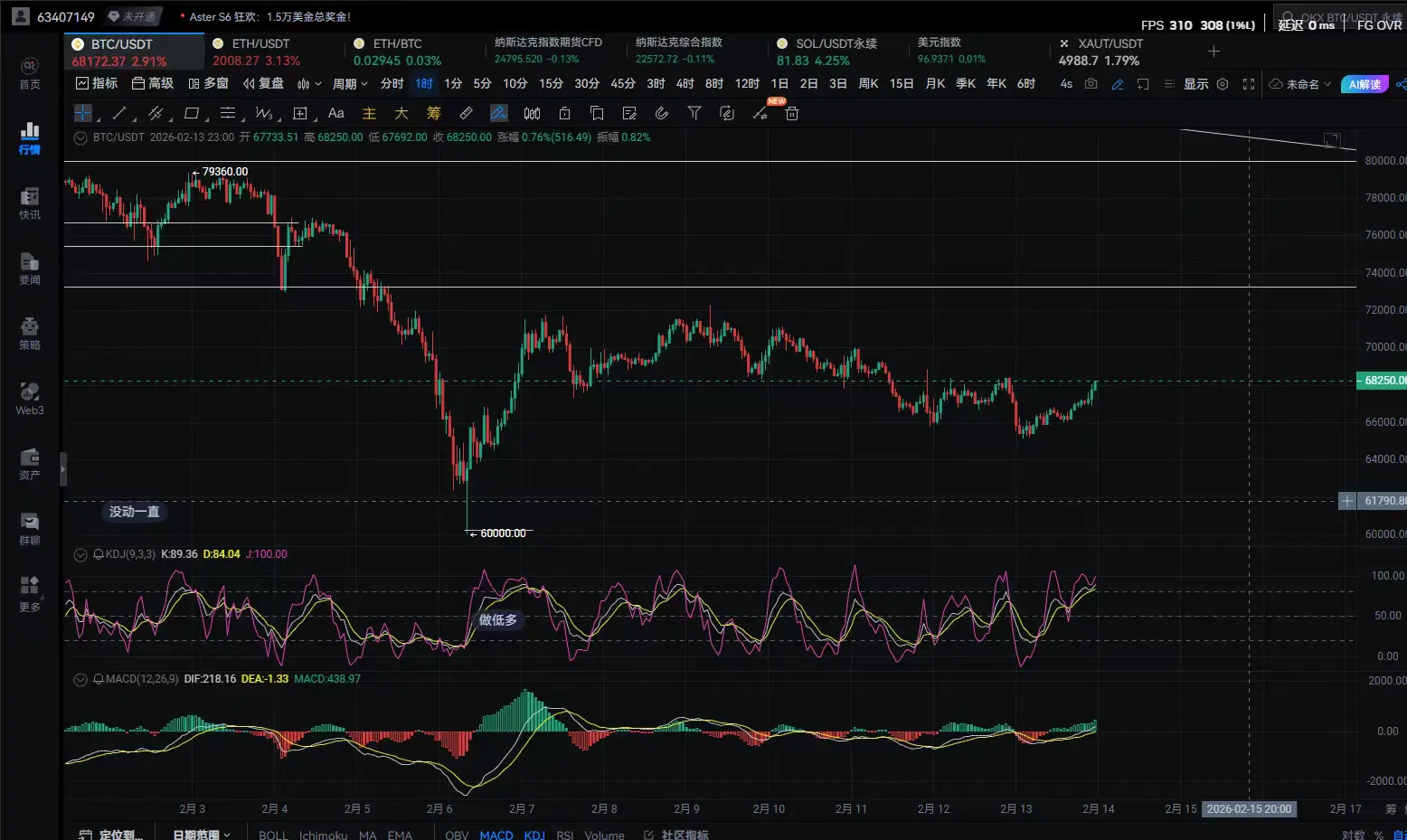Click the ruler measurement tool
Screen dimensions: 1407x840
(x=466, y=113)
